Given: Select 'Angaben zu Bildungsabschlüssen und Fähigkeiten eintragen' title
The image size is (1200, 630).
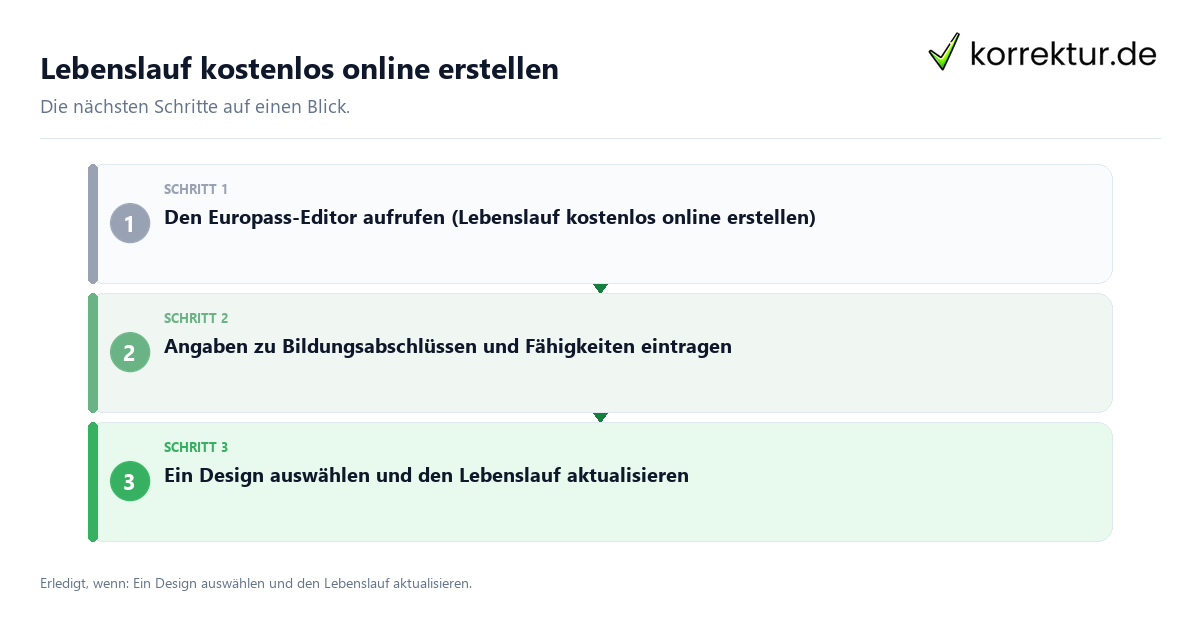Looking at the screenshot, I should 448,346.
